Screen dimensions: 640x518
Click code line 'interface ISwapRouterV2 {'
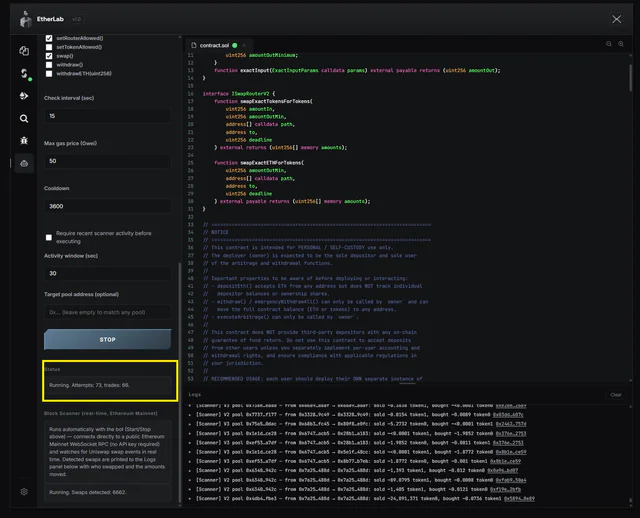click(x=239, y=93)
